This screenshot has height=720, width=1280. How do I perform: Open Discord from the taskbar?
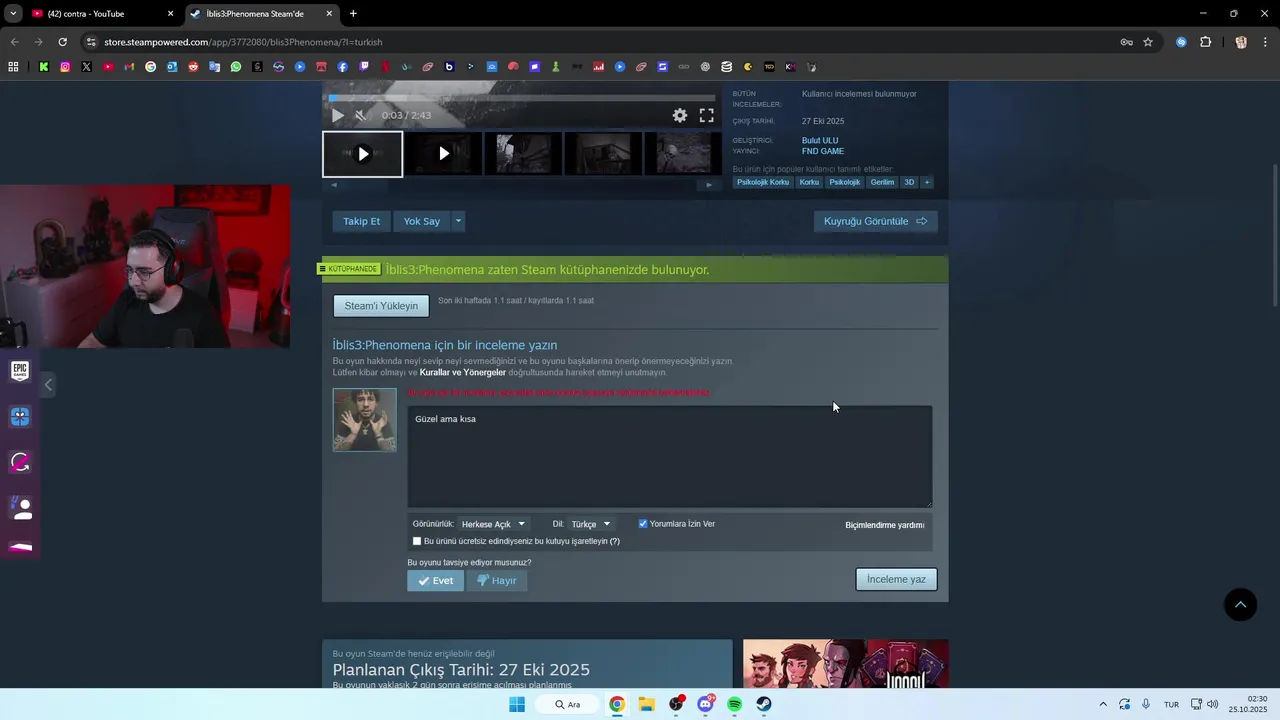(706, 704)
